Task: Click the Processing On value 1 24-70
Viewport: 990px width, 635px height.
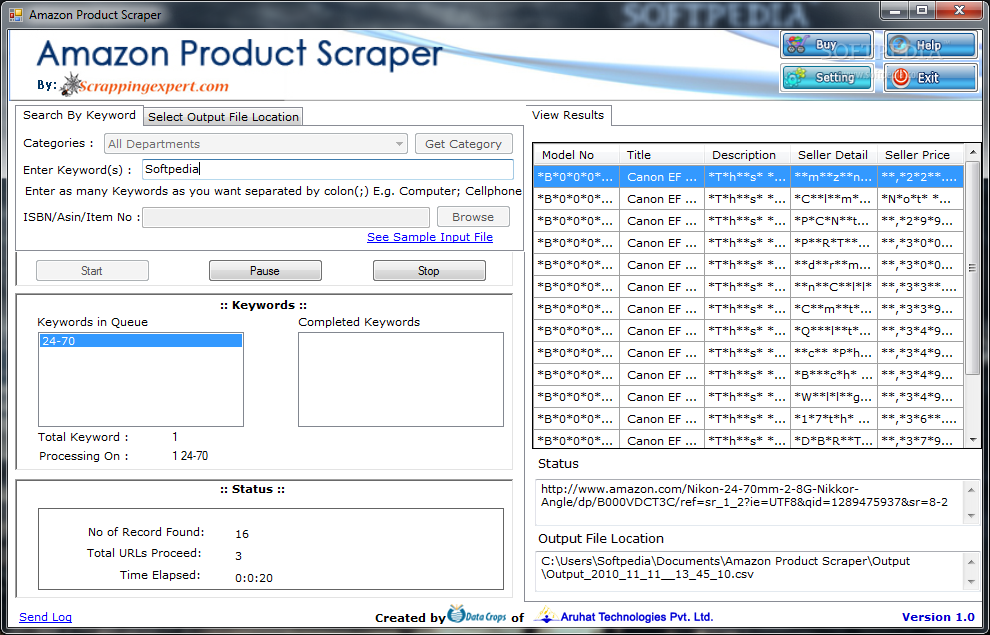Action: click(190, 456)
